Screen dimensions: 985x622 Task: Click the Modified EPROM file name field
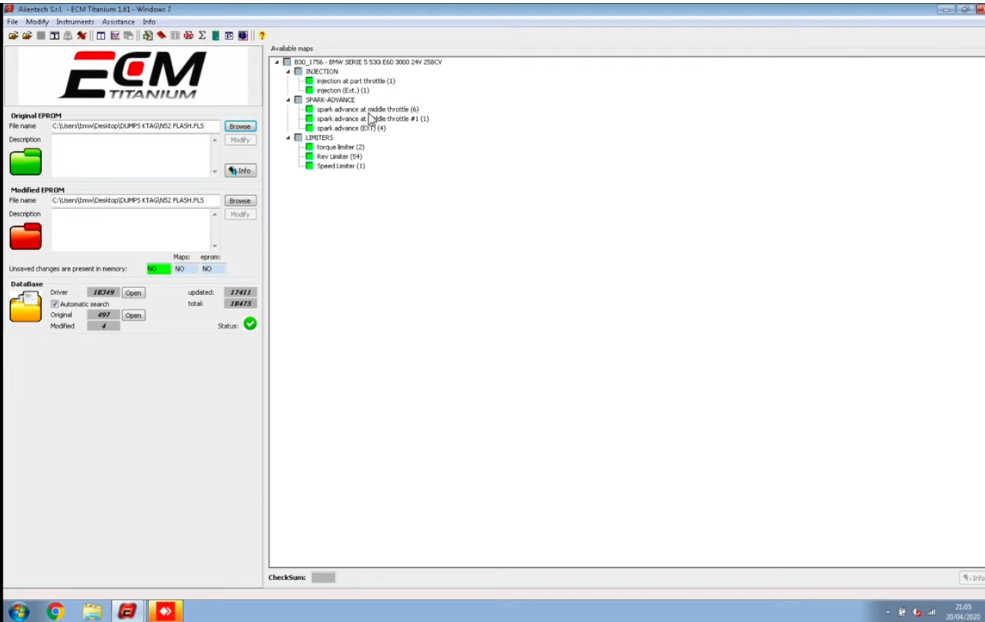pyautogui.click(x=136, y=200)
